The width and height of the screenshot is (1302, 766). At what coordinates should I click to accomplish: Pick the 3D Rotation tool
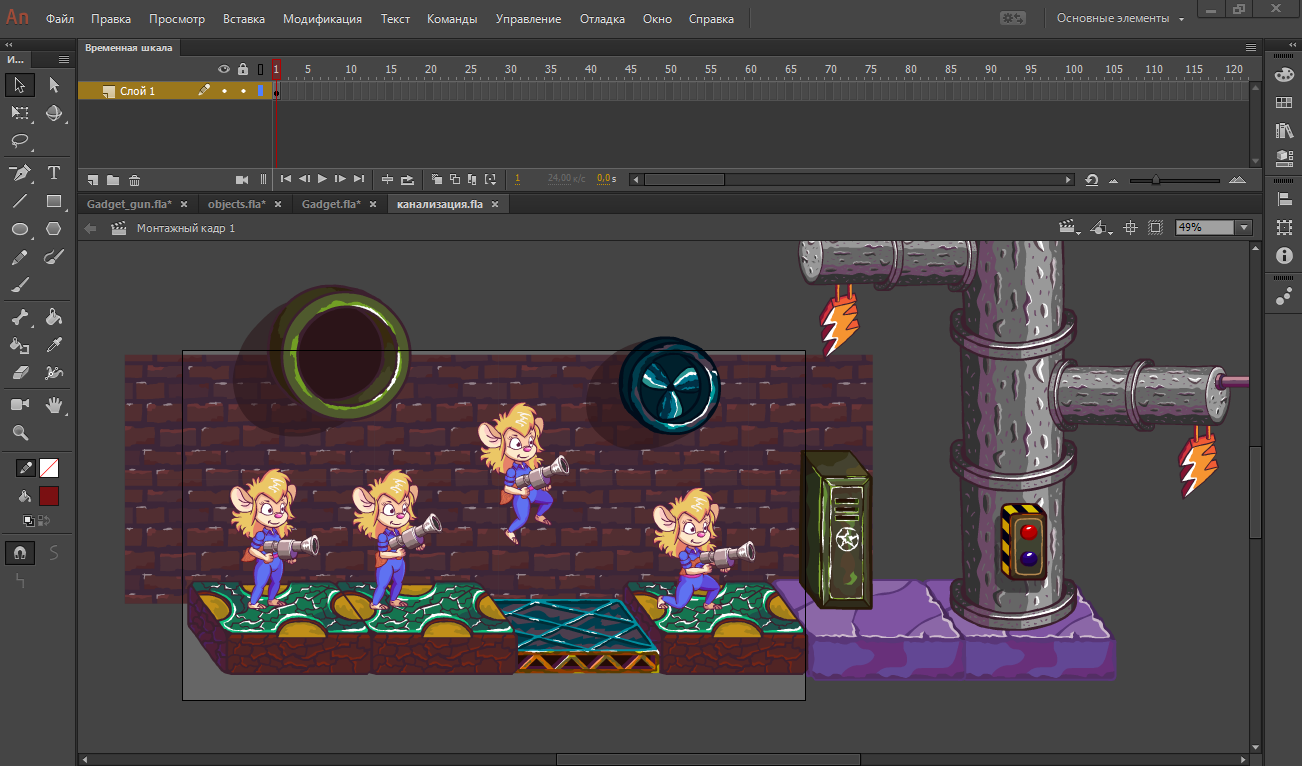point(54,113)
